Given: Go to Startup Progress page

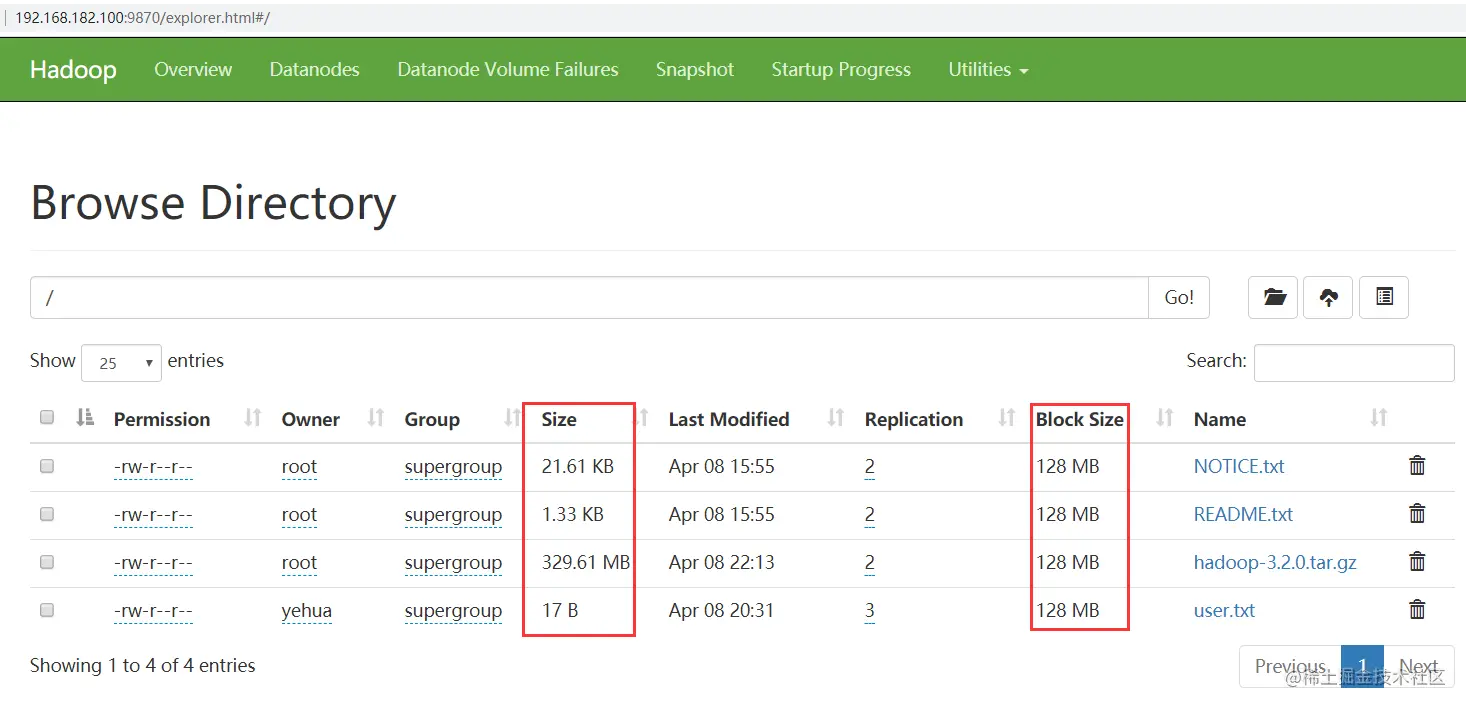Looking at the screenshot, I should 841,70.
